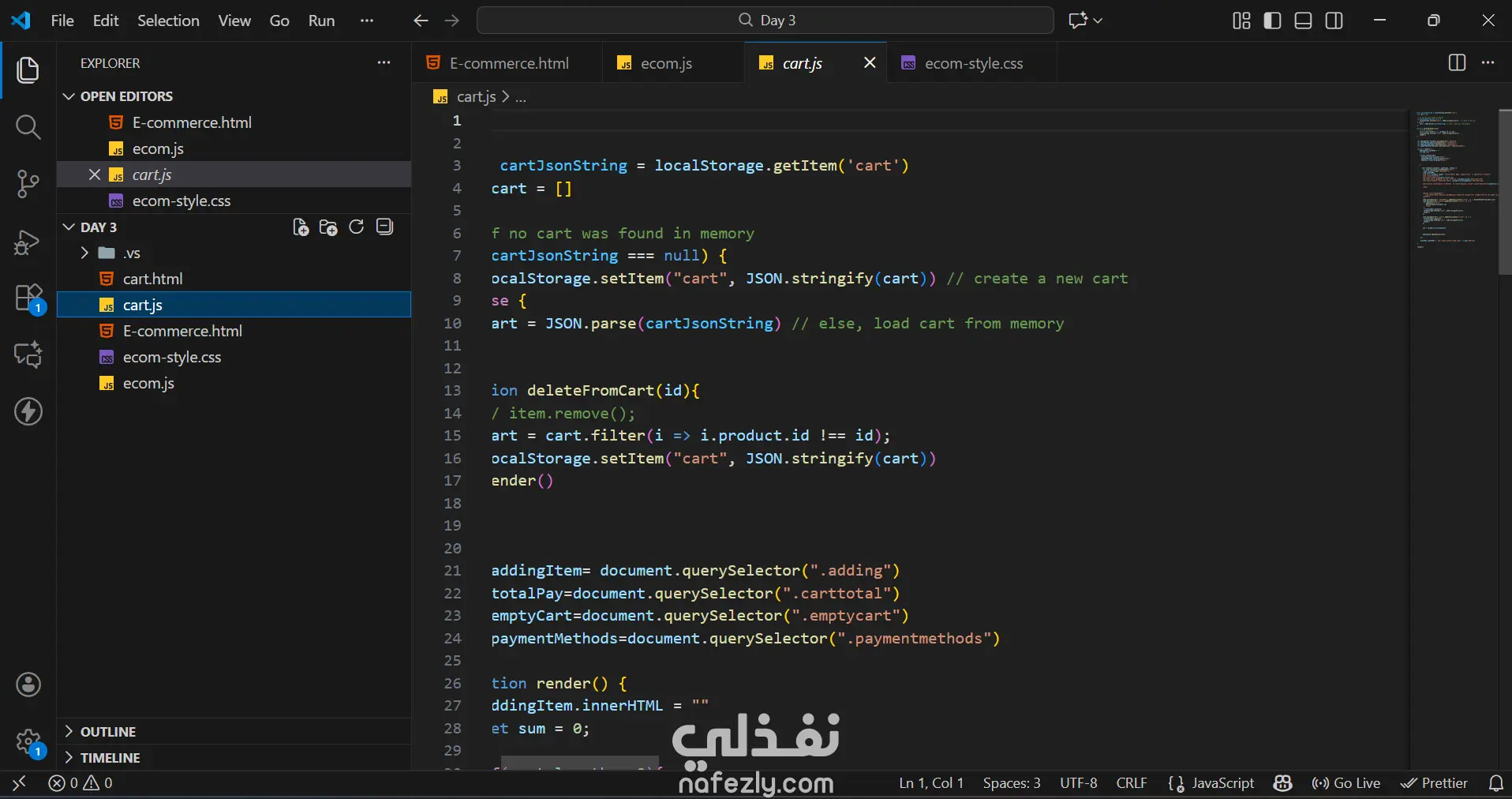Switch to the ecom-style.css tab
Image resolution: width=1512 pixels, height=799 pixels.
(x=972, y=63)
